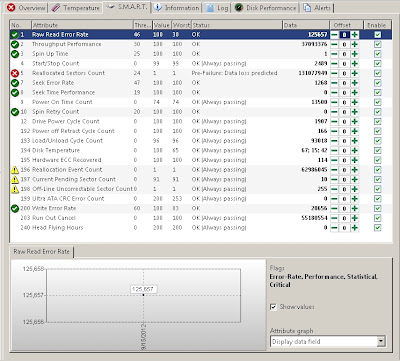
Task: Click the plus offset icon for Raw Read Error Rate
Action: pyautogui.click(x=355, y=34)
